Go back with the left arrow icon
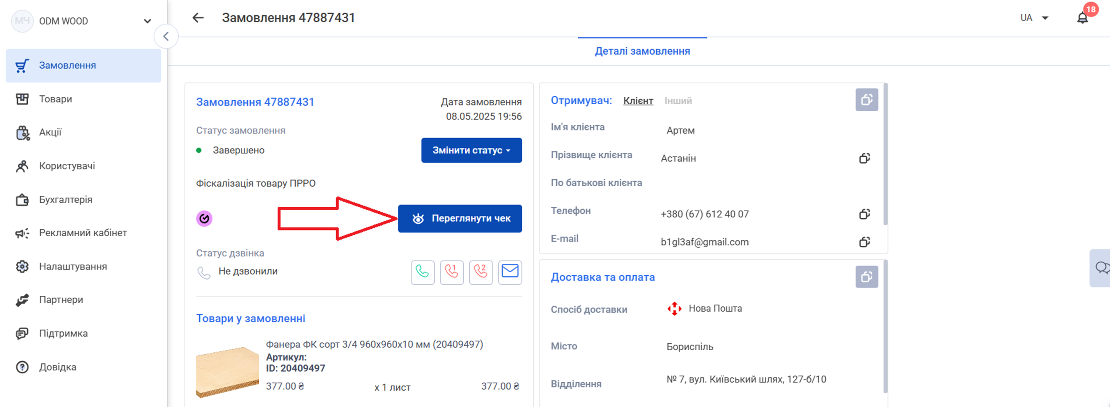The width and height of the screenshot is (1110, 407). (198, 18)
